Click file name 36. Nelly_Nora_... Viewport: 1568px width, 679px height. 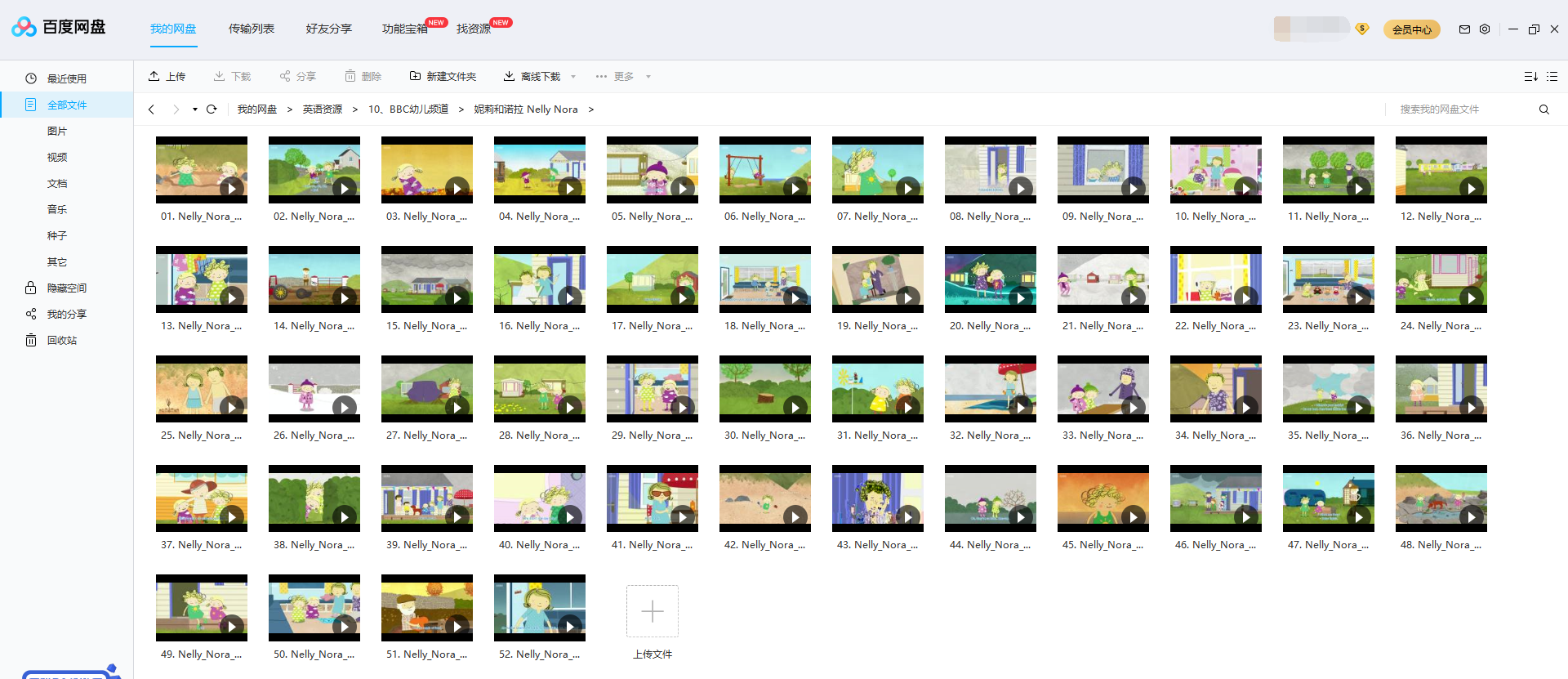coord(1441,436)
